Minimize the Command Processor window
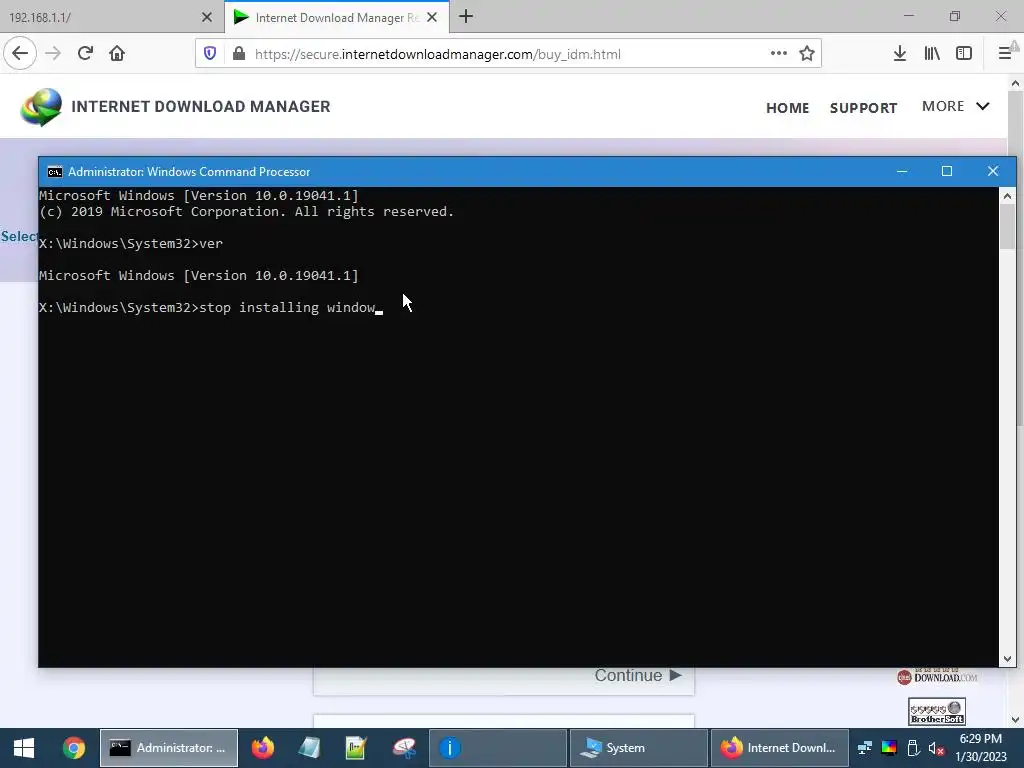Image resolution: width=1024 pixels, height=768 pixels. pyautogui.click(x=902, y=171)
